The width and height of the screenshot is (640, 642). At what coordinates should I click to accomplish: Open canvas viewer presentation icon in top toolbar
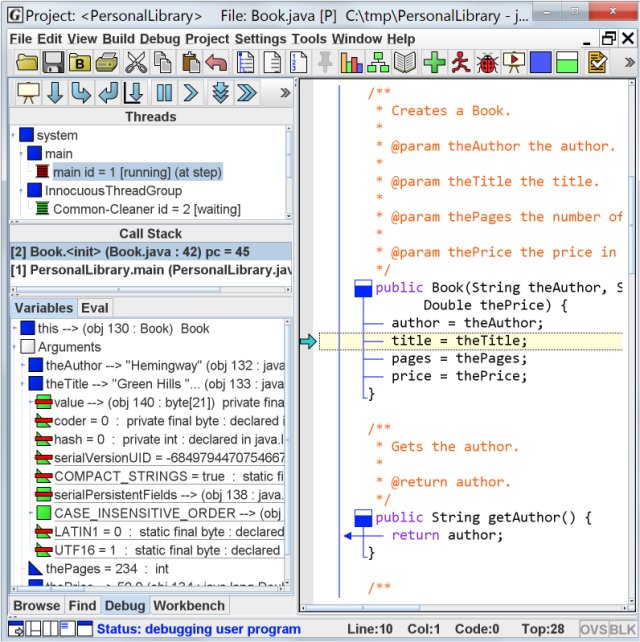tap(514, 63)
